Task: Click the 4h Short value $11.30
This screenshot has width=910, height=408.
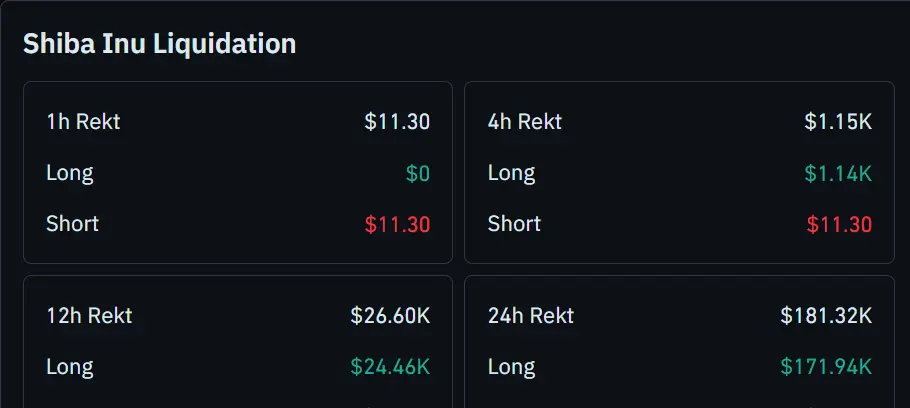Action: [x=839, y=224]
